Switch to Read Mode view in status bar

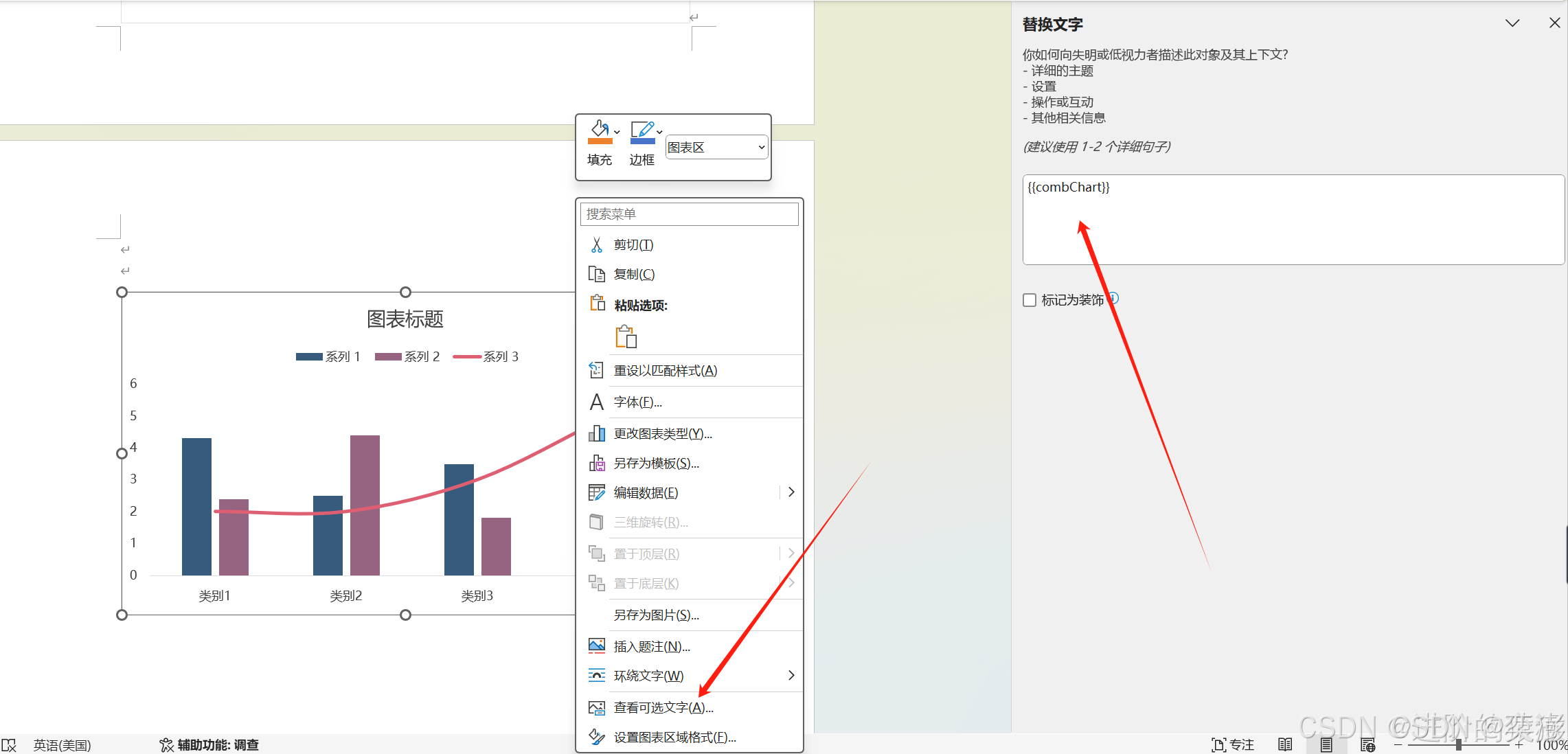1284,744
